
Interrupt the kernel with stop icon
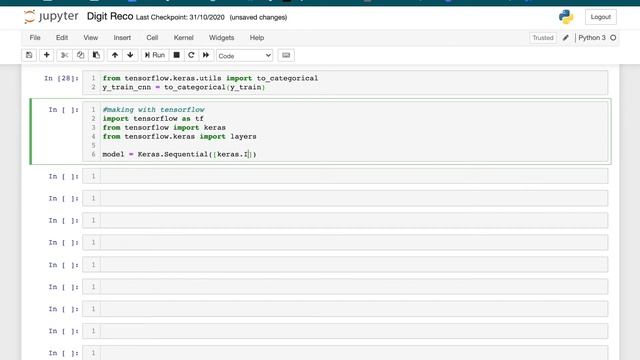(176, 55)
